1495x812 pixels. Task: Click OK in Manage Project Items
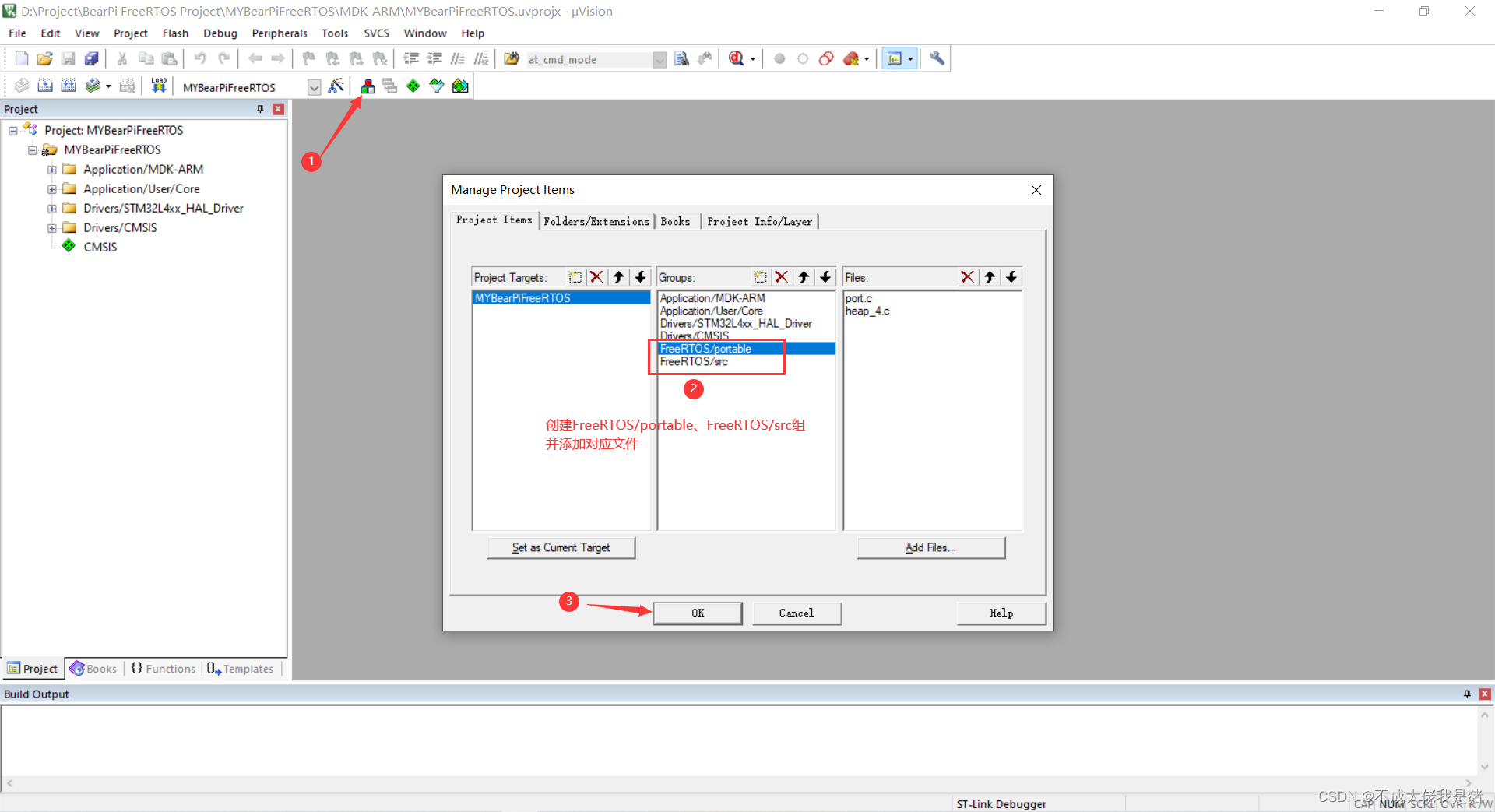(698, 613)
